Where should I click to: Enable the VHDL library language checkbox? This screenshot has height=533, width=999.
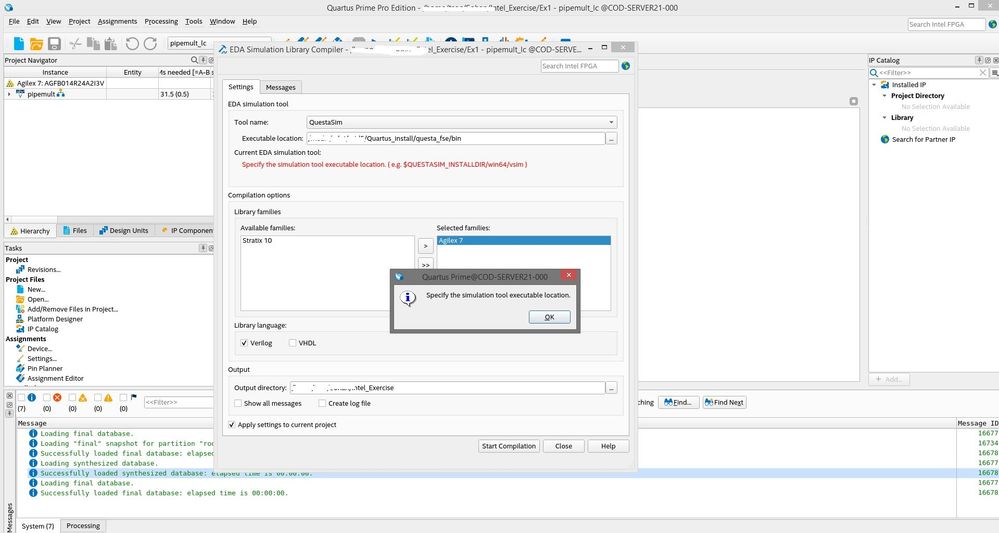click(x=292, y=343)
